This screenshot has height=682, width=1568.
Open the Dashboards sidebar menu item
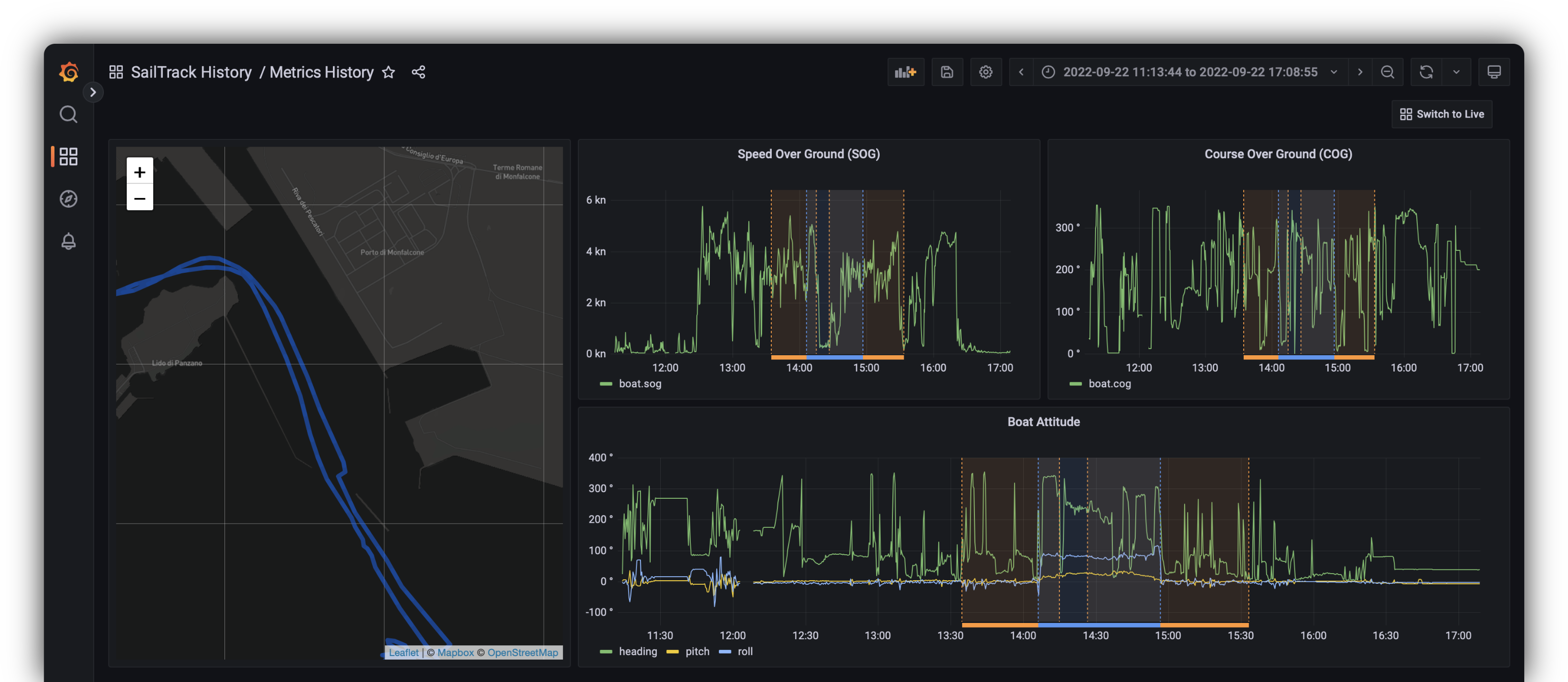pyautogui.click(x=68, y=156)
